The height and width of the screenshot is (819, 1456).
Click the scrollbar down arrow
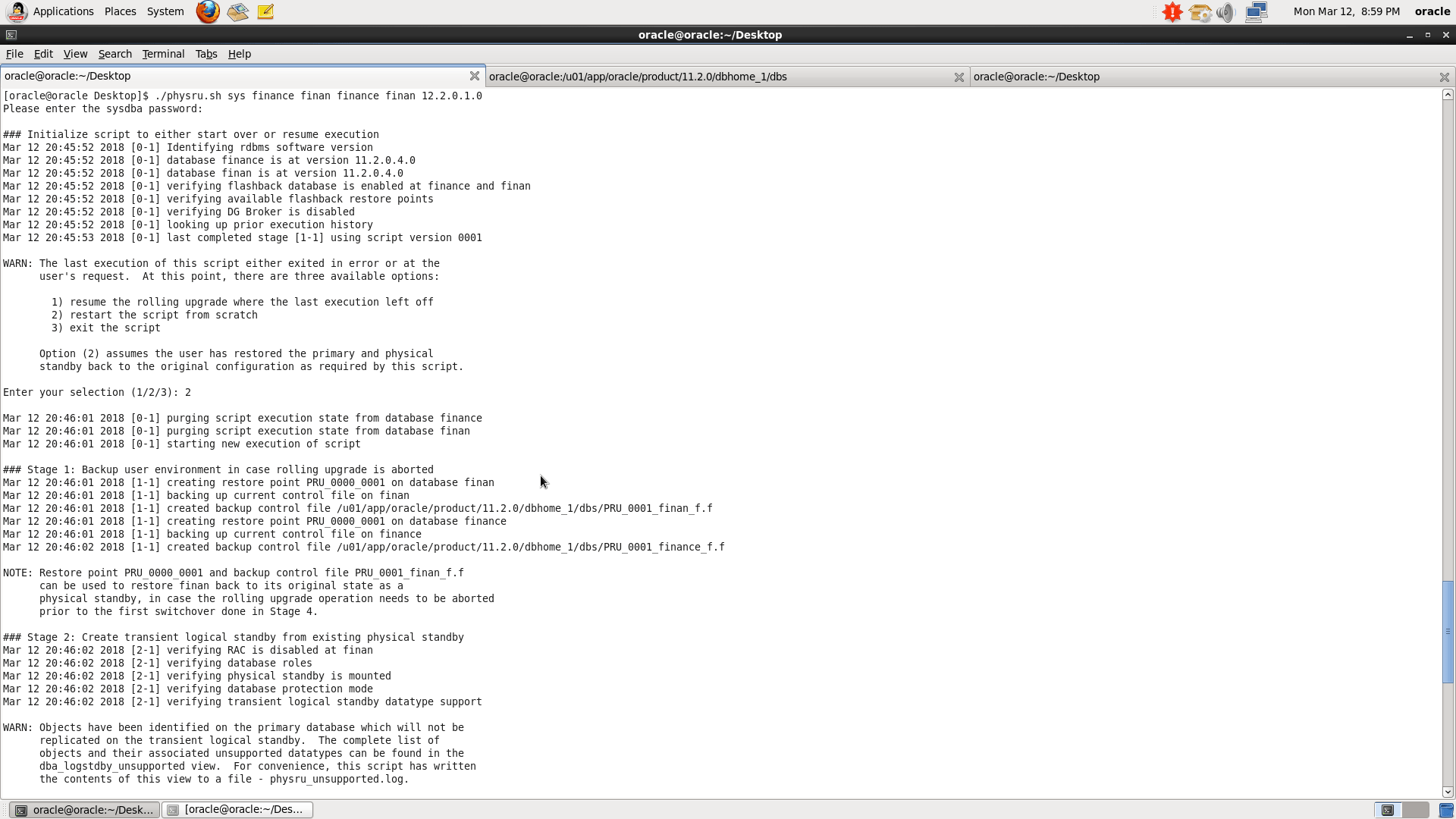1448,792
